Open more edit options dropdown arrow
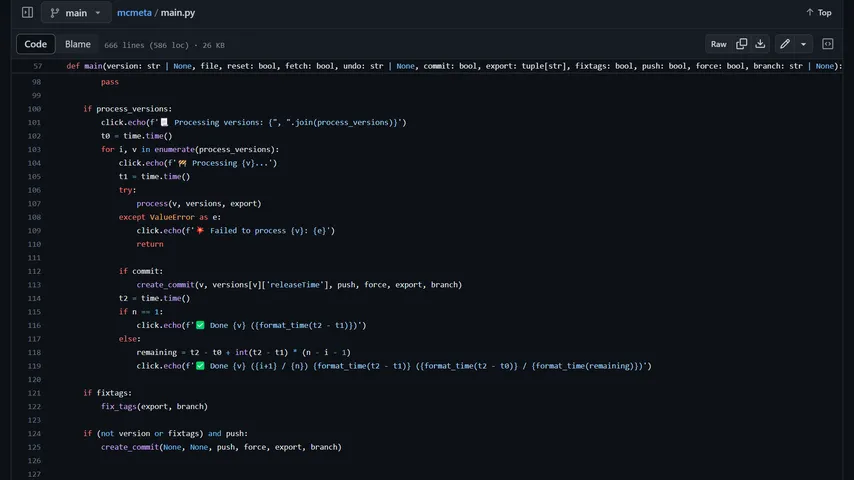This screenshot has width=854, height=480. pos(803,44)
